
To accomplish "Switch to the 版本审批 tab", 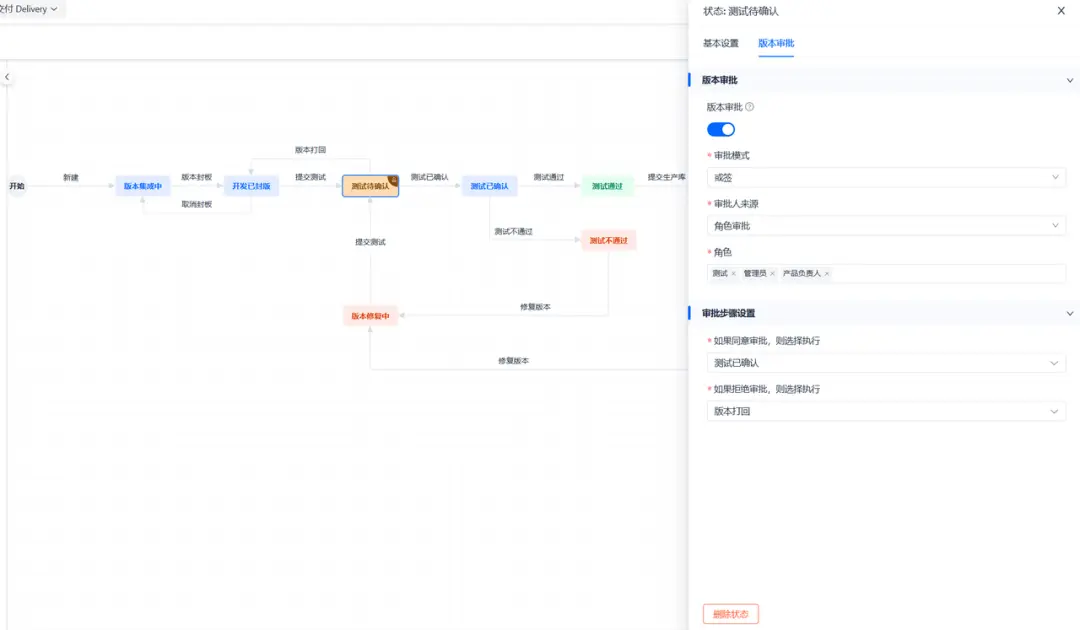I will click(x=776, y=43).
